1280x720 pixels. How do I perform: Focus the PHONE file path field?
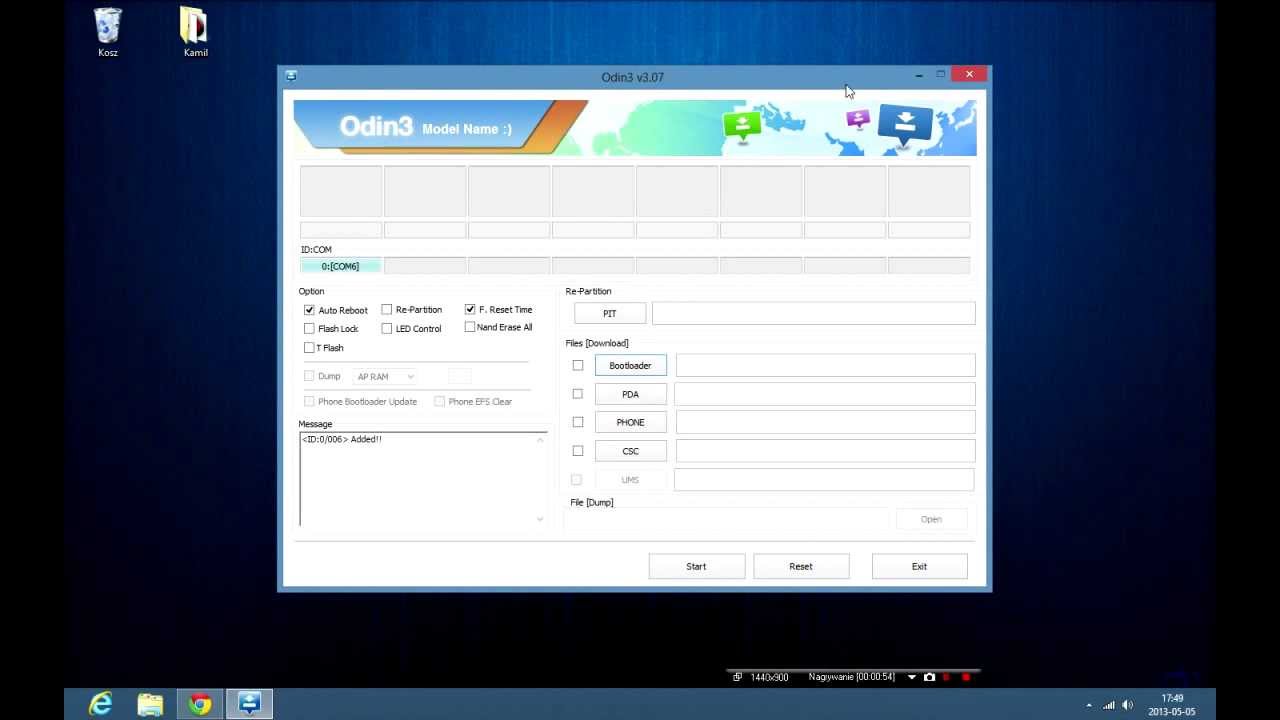coord(825,422)
